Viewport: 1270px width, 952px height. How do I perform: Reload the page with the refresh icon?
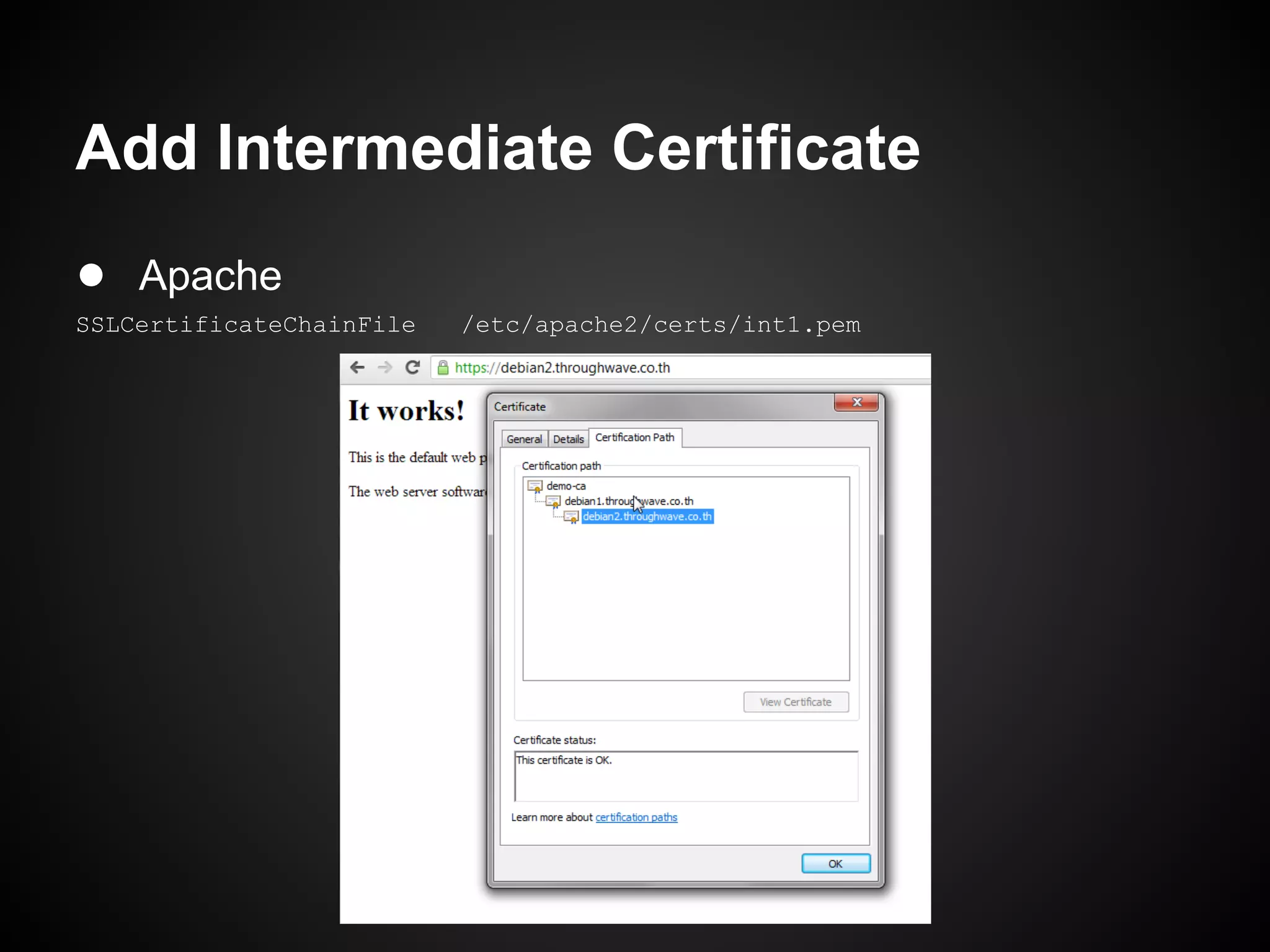pyautogui.click(x=412, y=368)
